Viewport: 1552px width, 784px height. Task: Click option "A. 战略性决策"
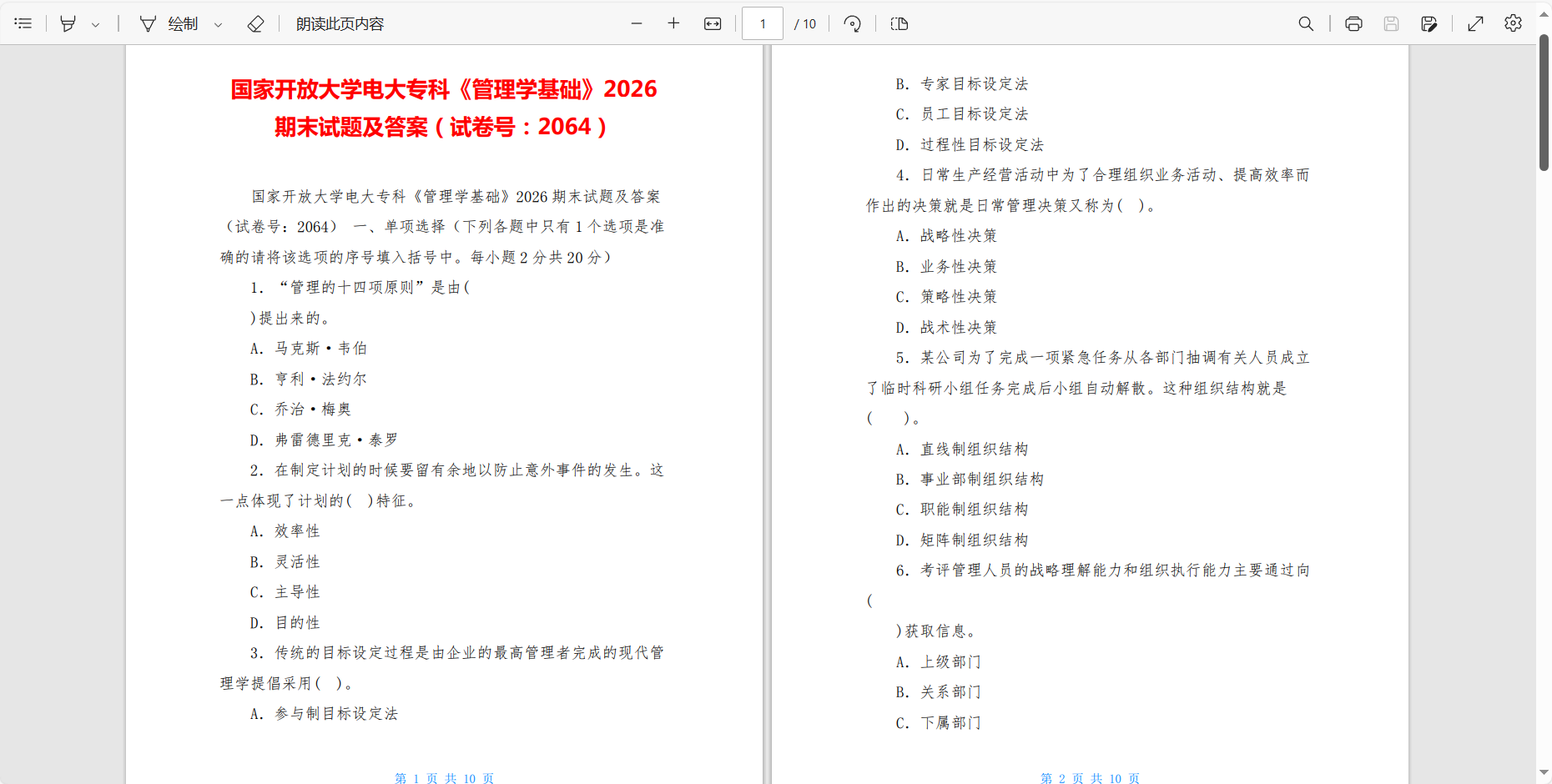[946, 236]
